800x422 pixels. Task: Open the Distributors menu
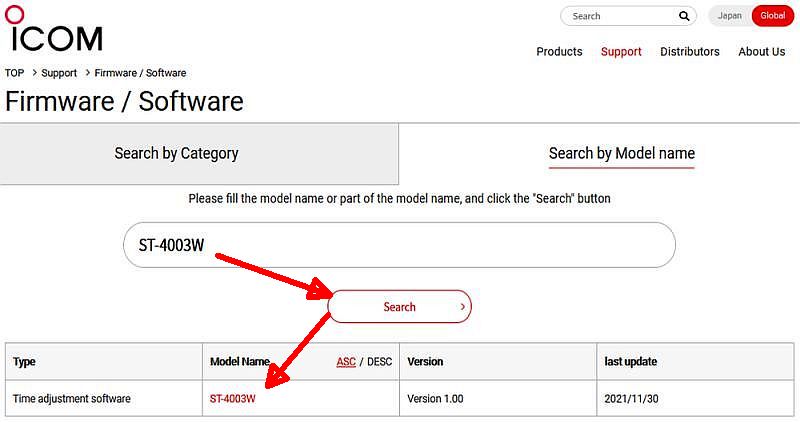[690, 52]
